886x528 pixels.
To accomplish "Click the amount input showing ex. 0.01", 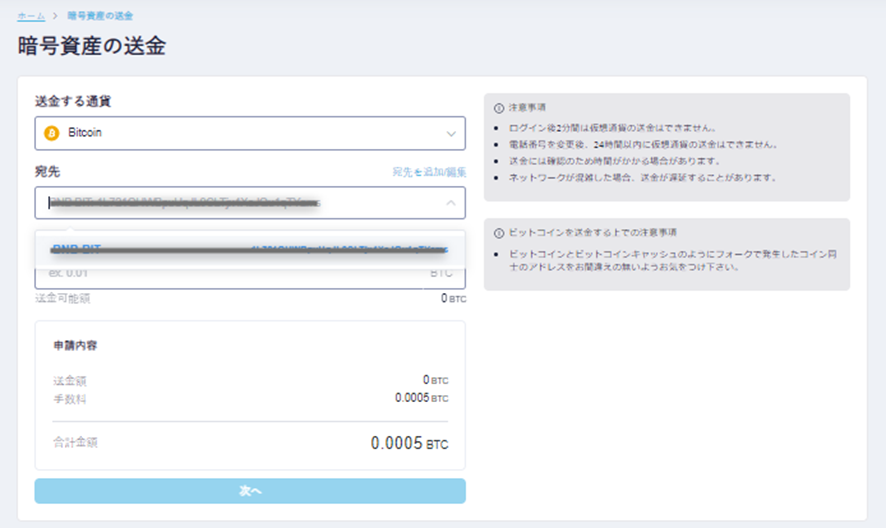I will pyautogui.click(x=230, y=273).
